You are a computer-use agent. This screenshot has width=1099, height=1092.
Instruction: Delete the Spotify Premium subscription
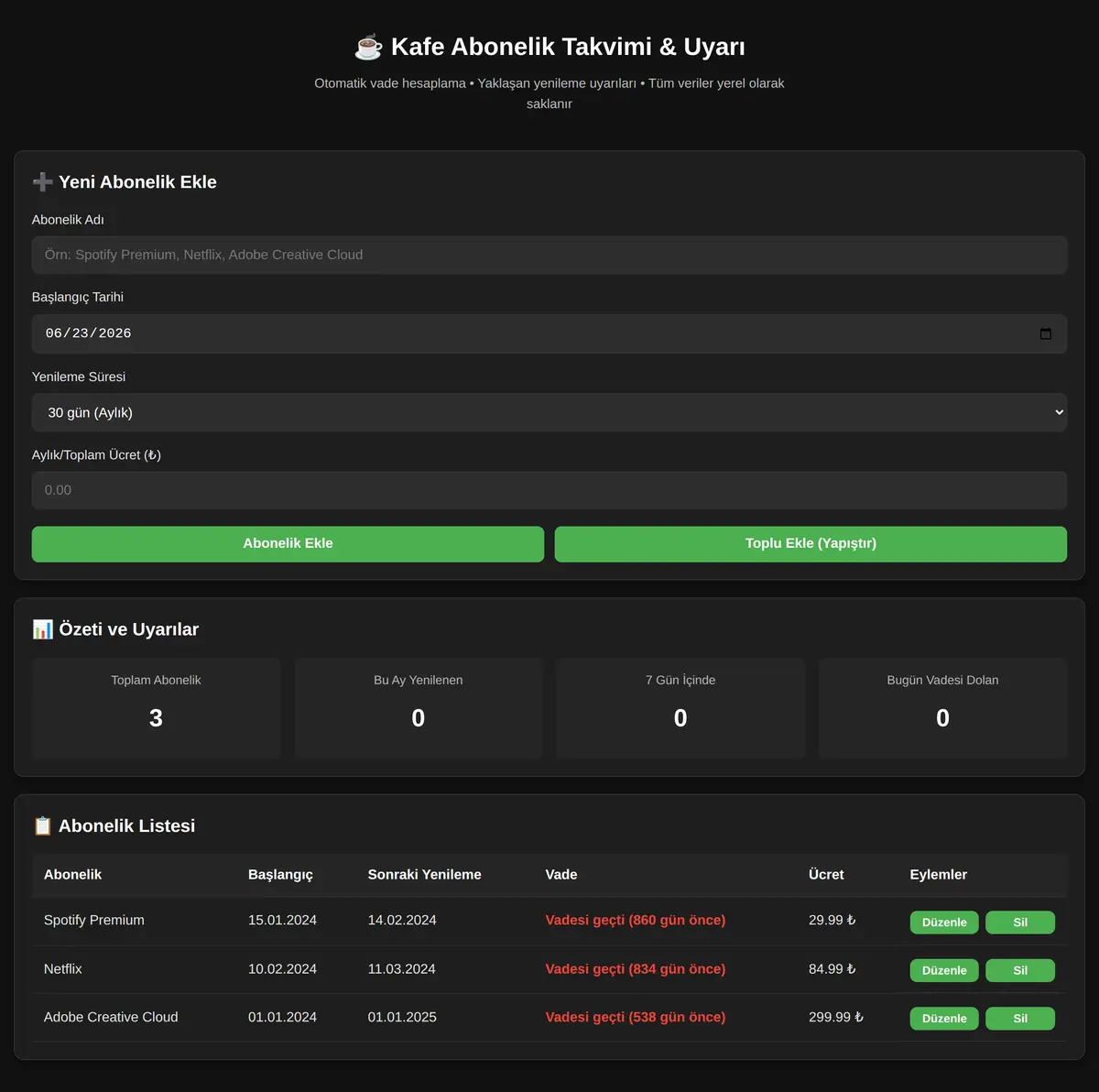(x=1020, y=923)
